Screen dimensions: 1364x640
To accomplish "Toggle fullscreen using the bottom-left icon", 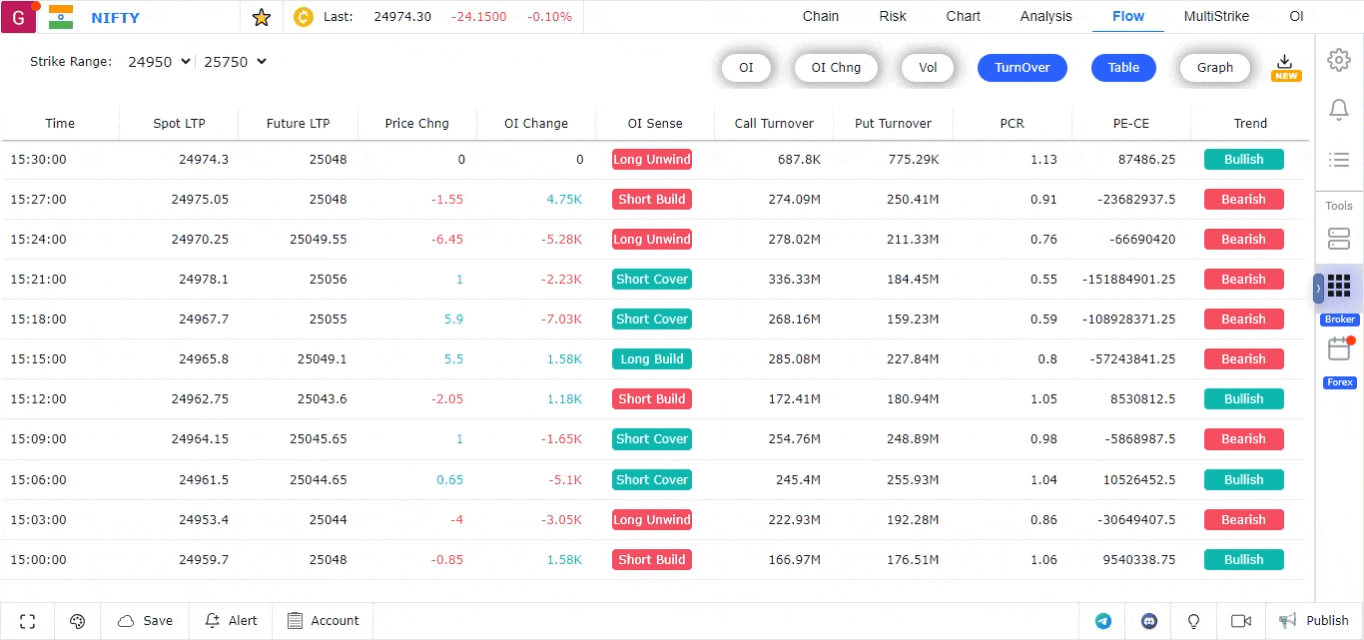I will coord(28,621).
